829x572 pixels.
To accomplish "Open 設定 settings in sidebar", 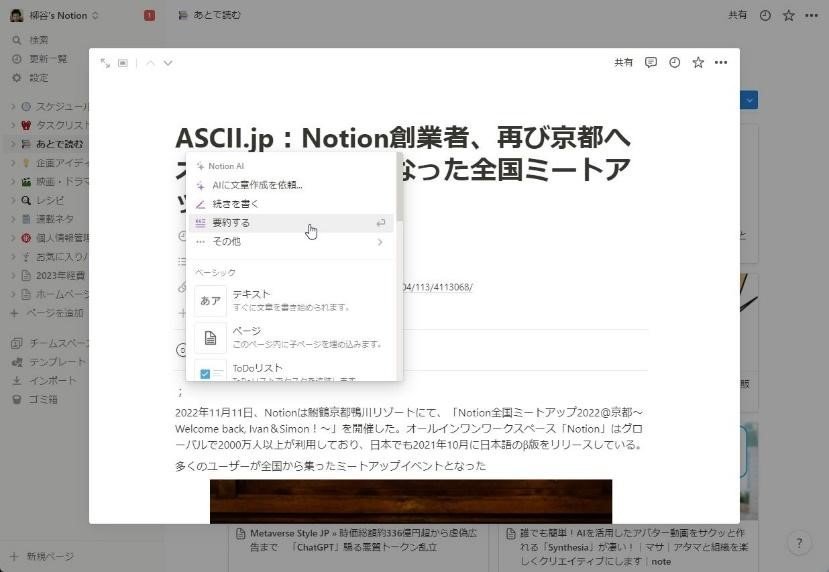I will click(39, 78).
